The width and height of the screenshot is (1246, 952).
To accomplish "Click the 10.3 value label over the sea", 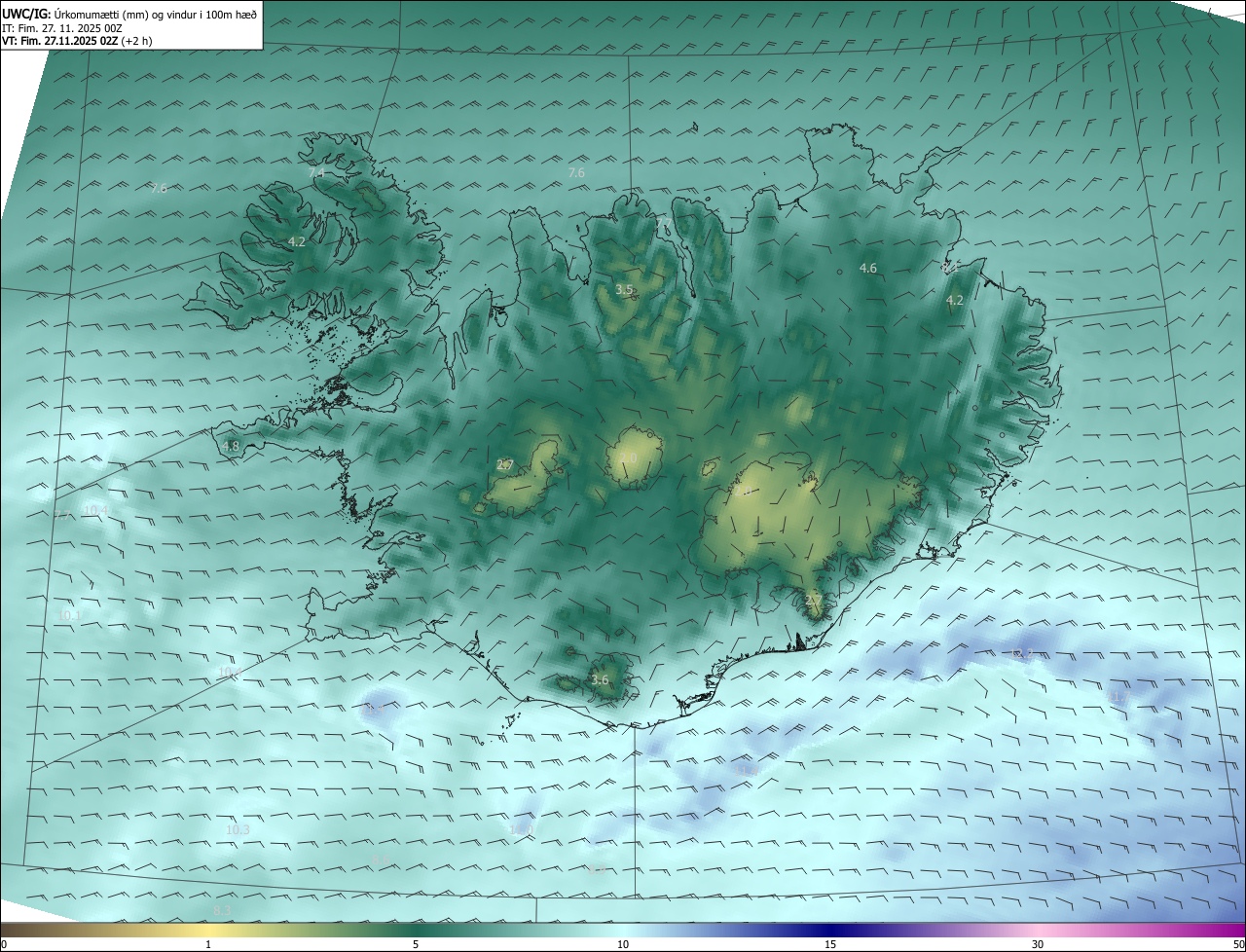I will 238,829.
